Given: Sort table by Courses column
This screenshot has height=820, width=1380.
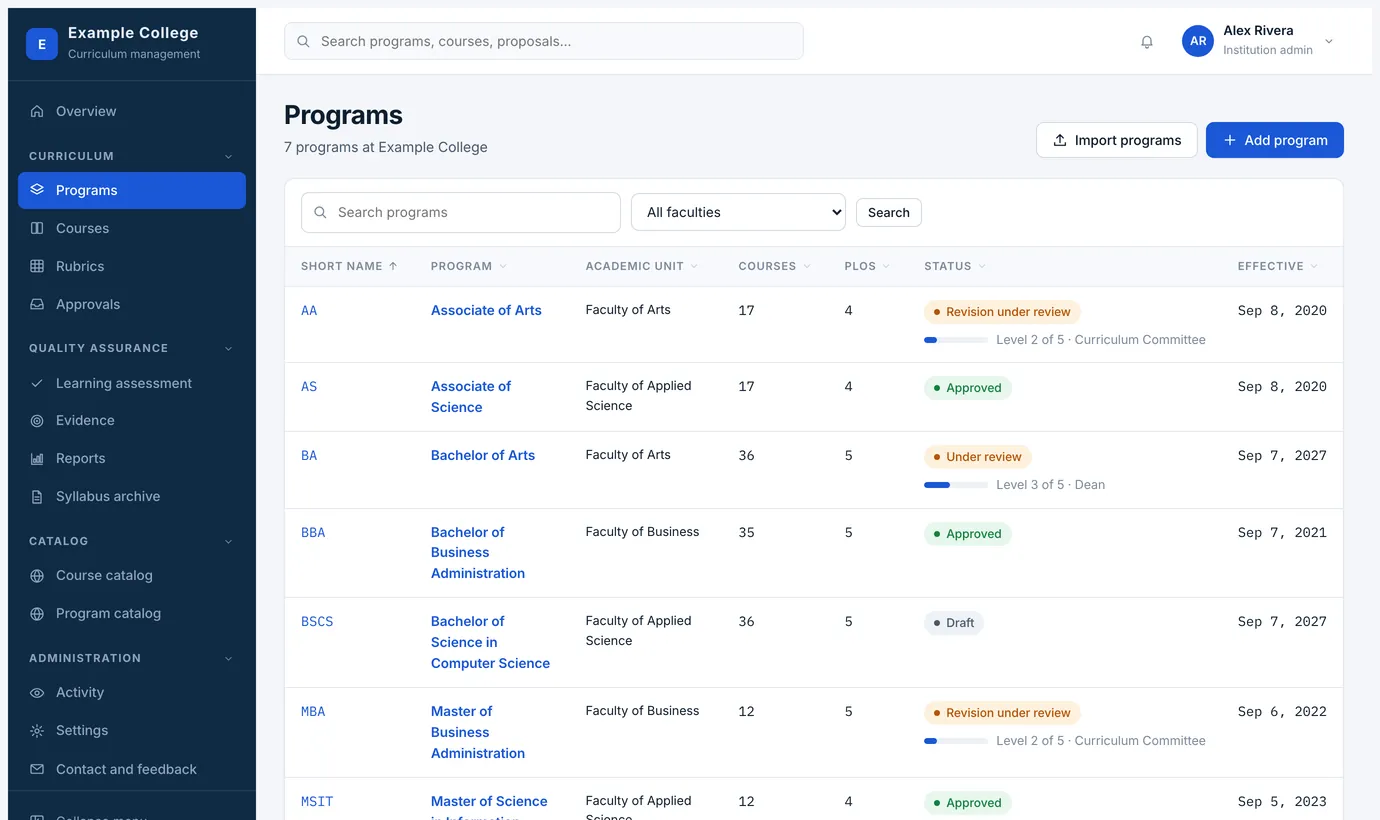Looking at the screenshot, I should (775, 266).
